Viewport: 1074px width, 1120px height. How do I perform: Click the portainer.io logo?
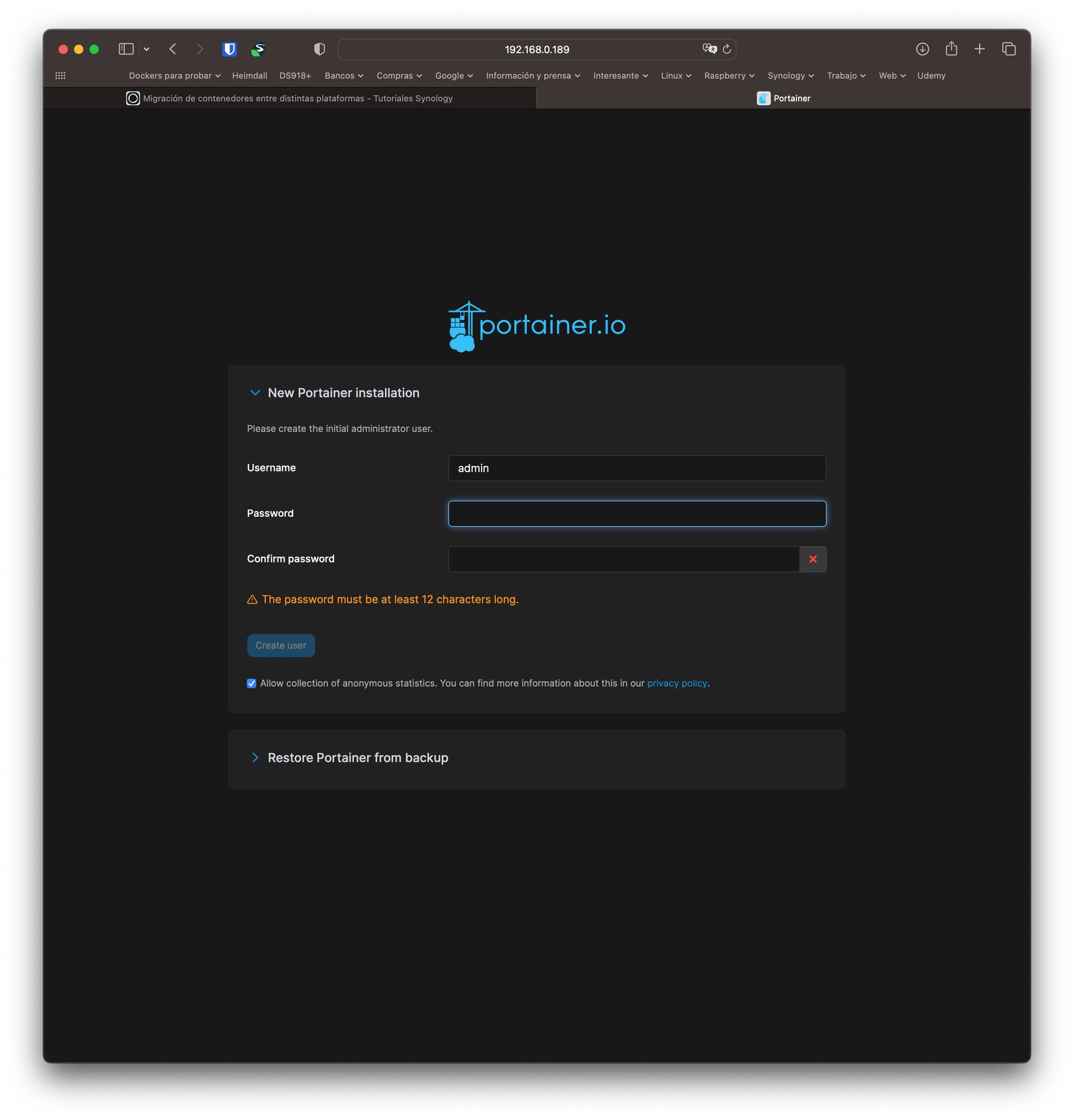click(536, 326)
